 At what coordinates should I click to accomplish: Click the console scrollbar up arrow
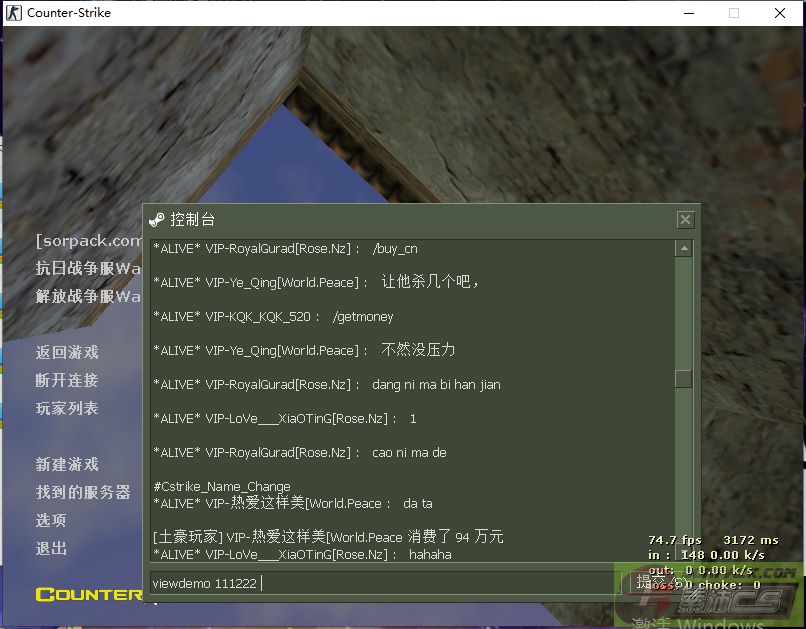684,249
